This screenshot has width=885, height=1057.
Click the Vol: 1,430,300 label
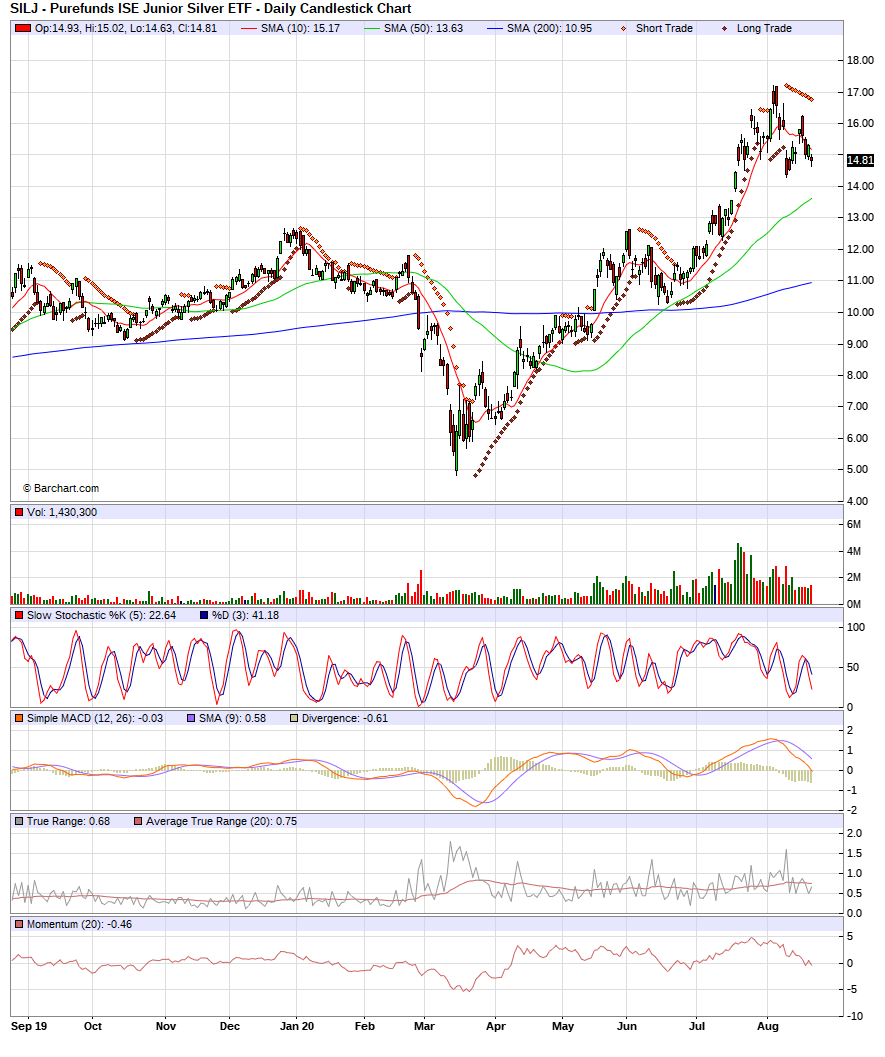62,512
